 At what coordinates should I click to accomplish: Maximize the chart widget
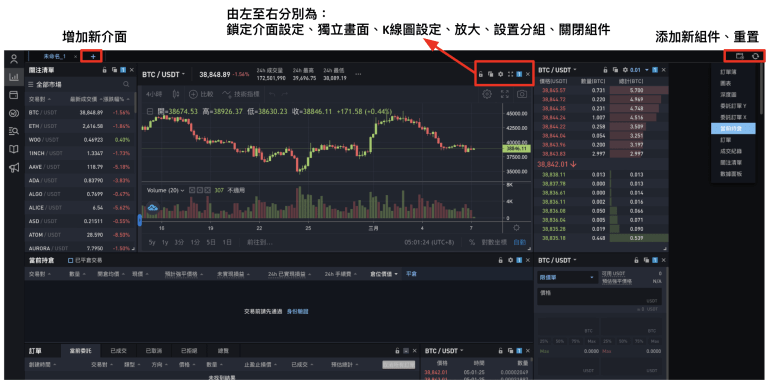point(510,74)
